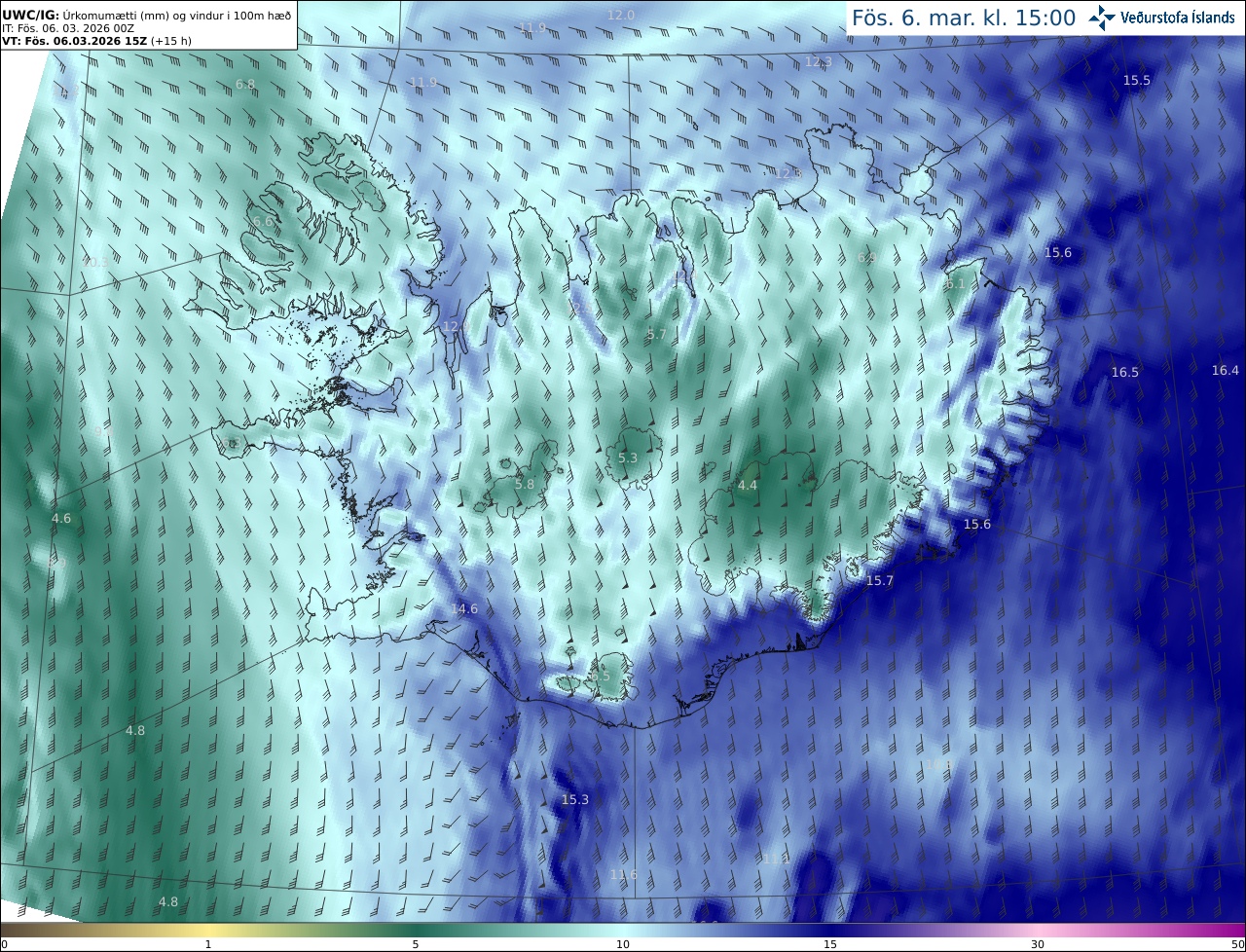This screenshot has width=1246, height=952.
Task: Click the 1 tick on the color scale
Action: point(208,944)
